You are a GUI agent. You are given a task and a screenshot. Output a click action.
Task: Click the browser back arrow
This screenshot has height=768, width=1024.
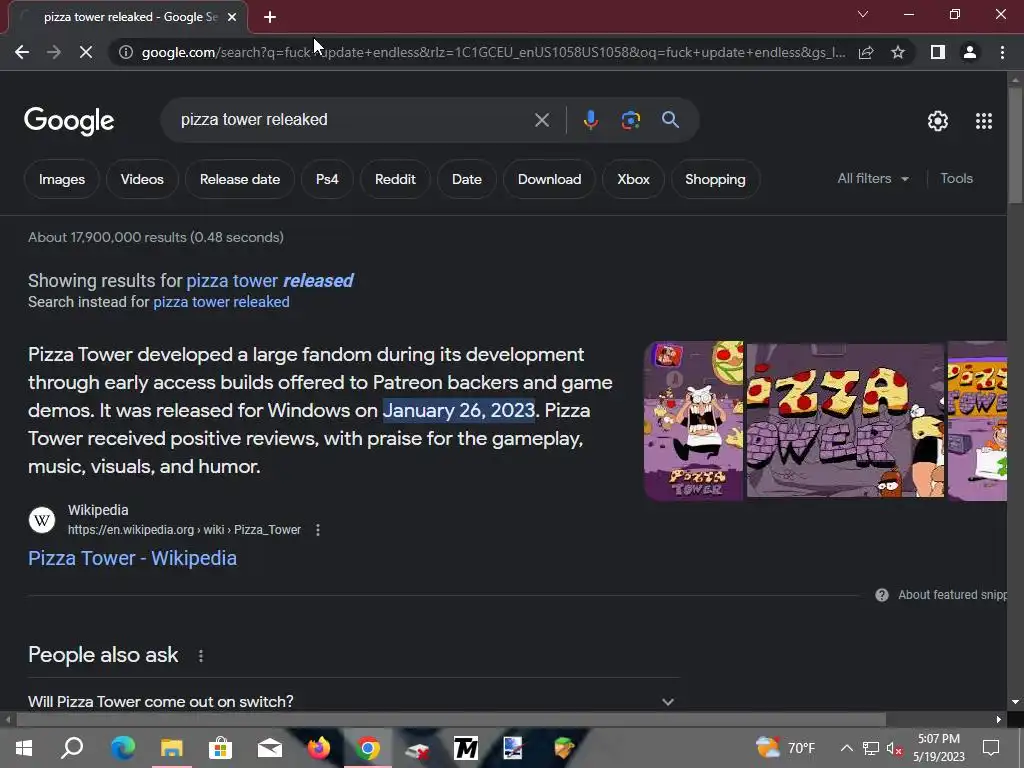point(22,52)
